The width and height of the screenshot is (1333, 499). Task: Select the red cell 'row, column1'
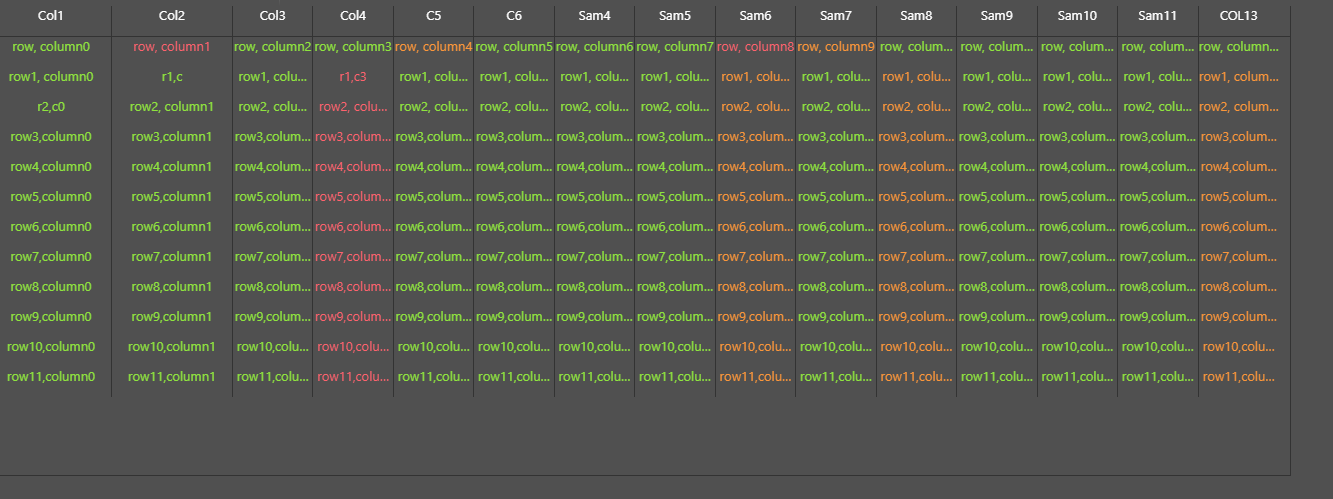(172, 47)
